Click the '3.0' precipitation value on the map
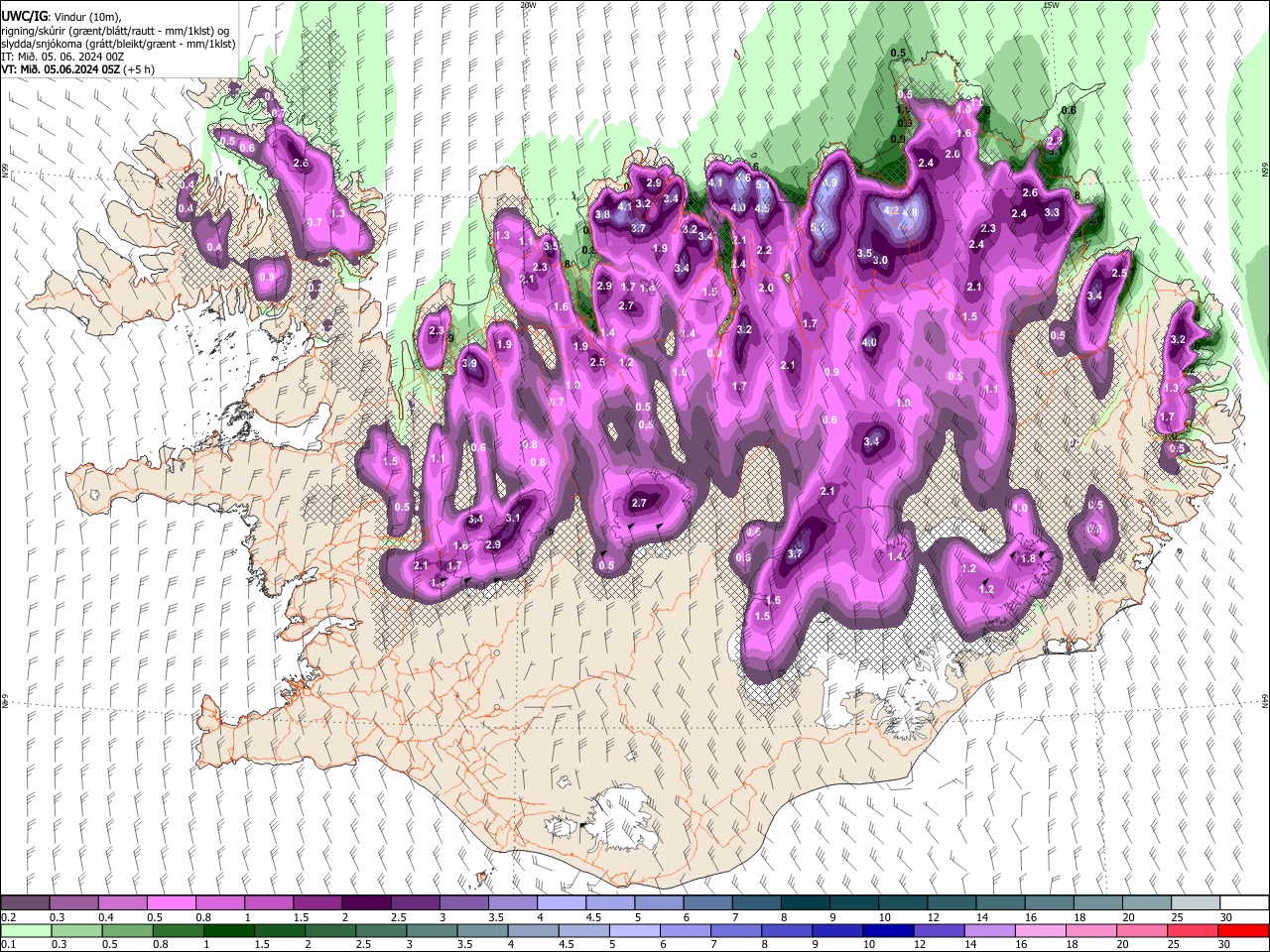The width and height of the screenshot is (1270, 952). tap(880, 260)
